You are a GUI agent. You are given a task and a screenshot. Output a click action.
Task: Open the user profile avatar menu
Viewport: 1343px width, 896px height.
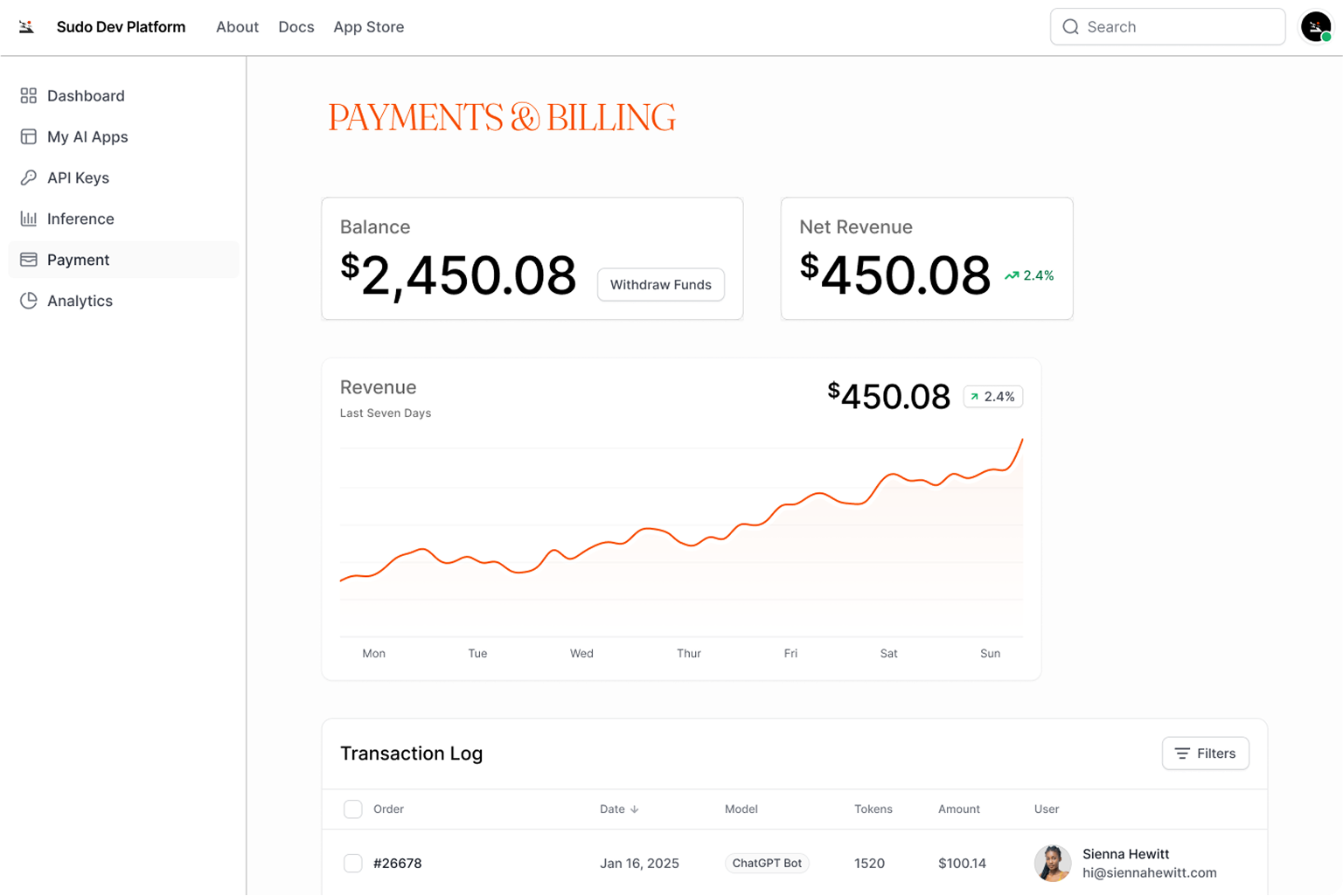click(1316, 27)
